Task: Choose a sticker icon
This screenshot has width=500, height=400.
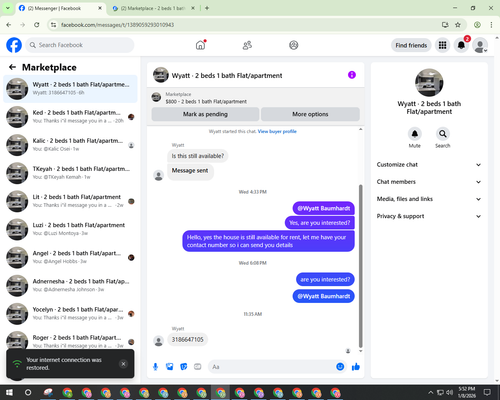Action: [184, 367]
